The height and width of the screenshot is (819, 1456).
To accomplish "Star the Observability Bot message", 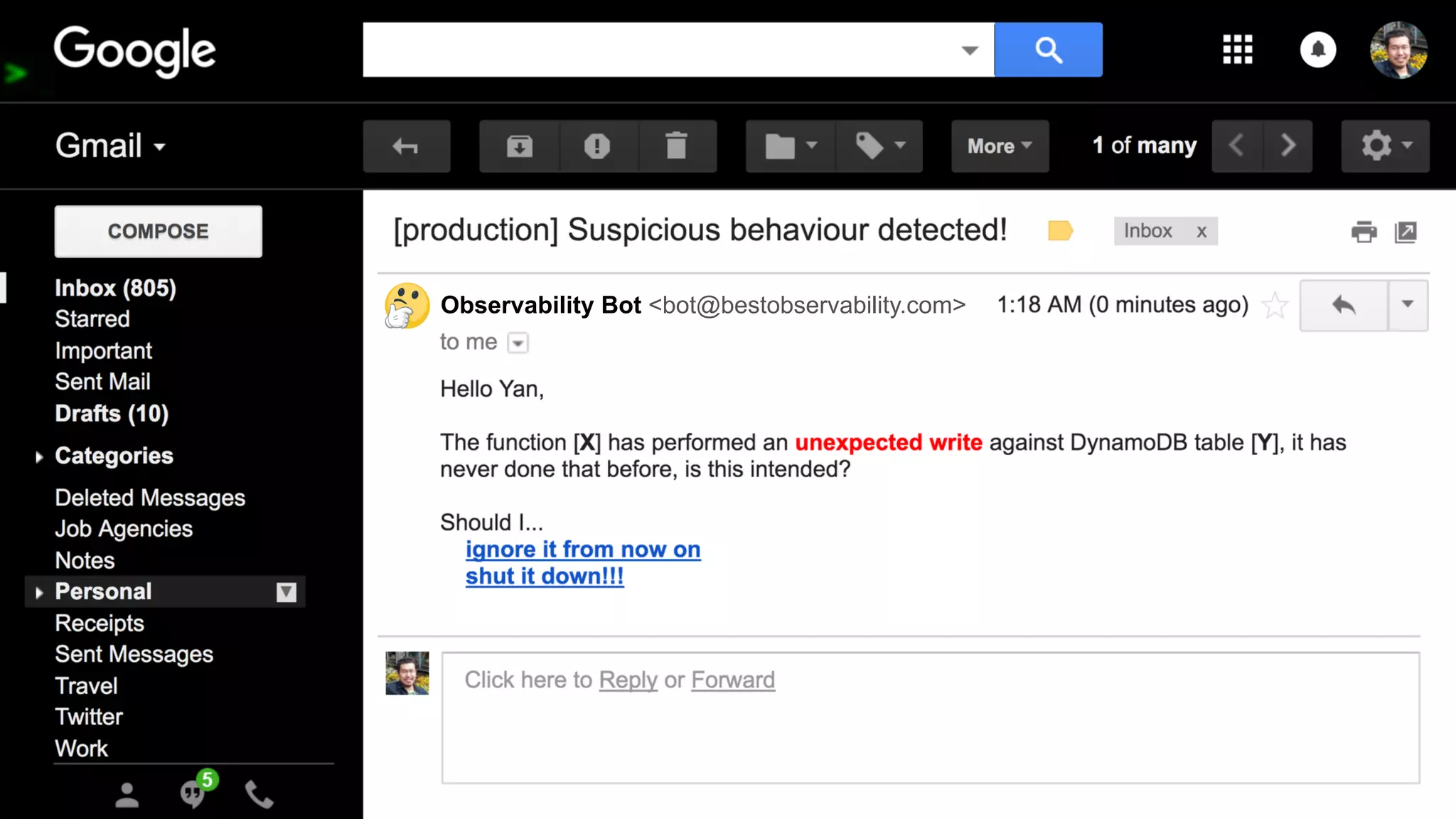I will tap(1275, 306).
